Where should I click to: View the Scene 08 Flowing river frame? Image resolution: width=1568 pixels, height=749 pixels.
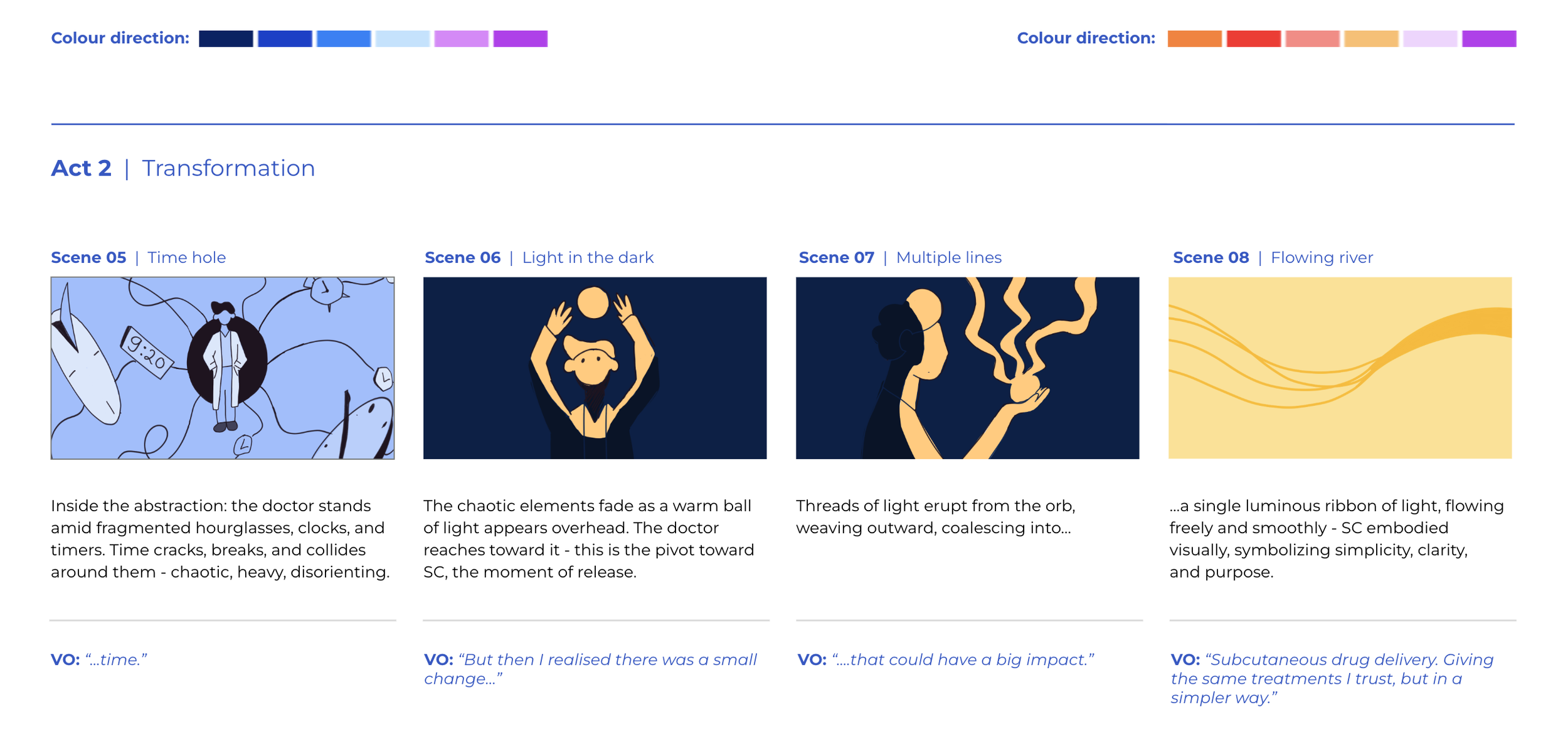tap(1340, 368)
